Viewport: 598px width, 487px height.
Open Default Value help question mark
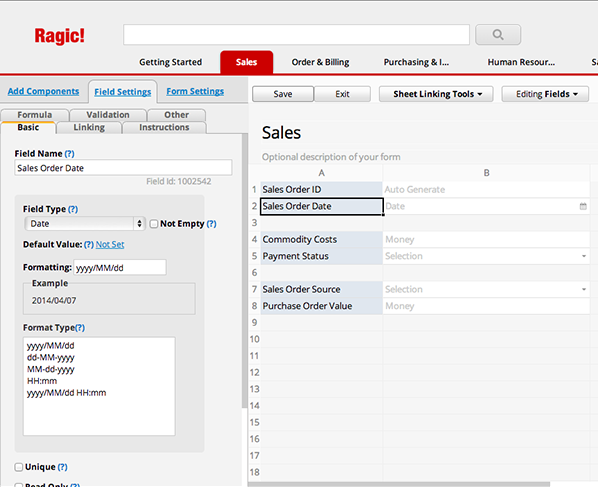coord(89,244)
